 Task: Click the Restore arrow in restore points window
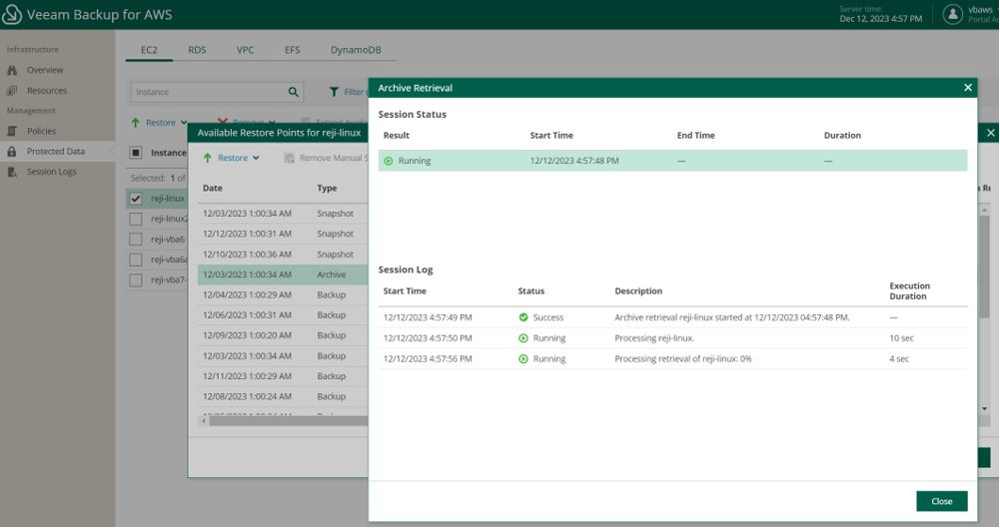tap(207, 158)
